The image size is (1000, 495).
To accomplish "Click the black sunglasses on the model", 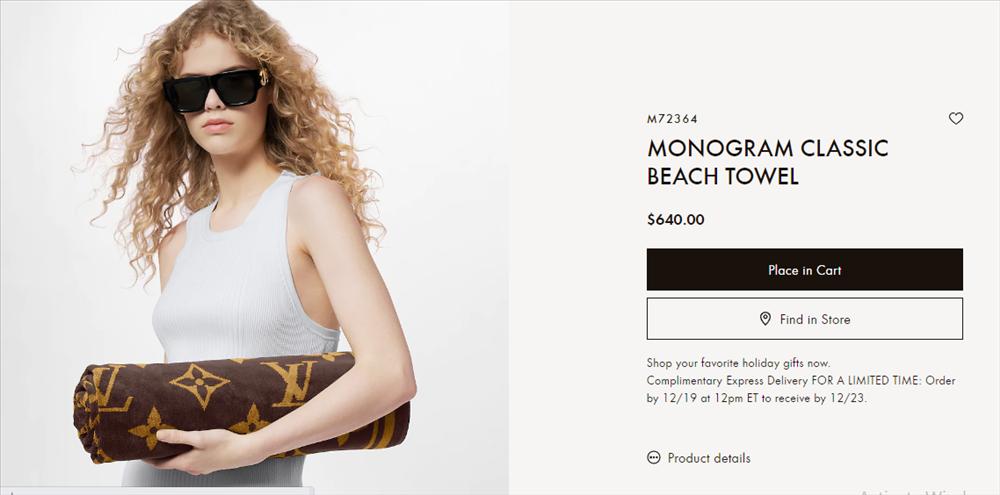I will pos(215,91).
